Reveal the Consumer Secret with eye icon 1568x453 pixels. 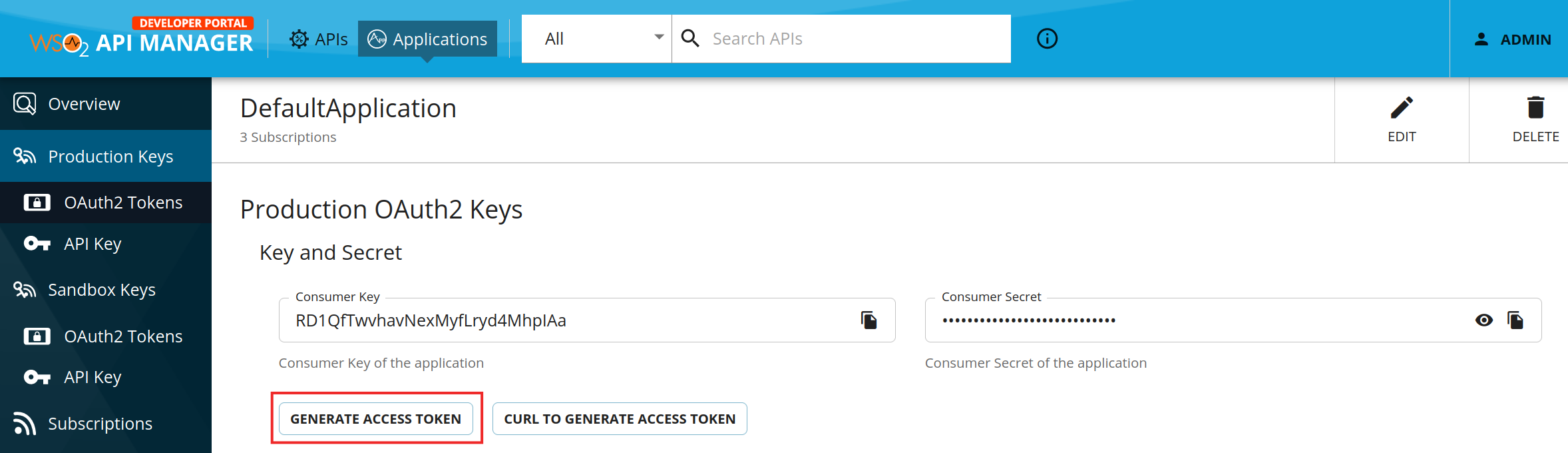pos(1483,320)
